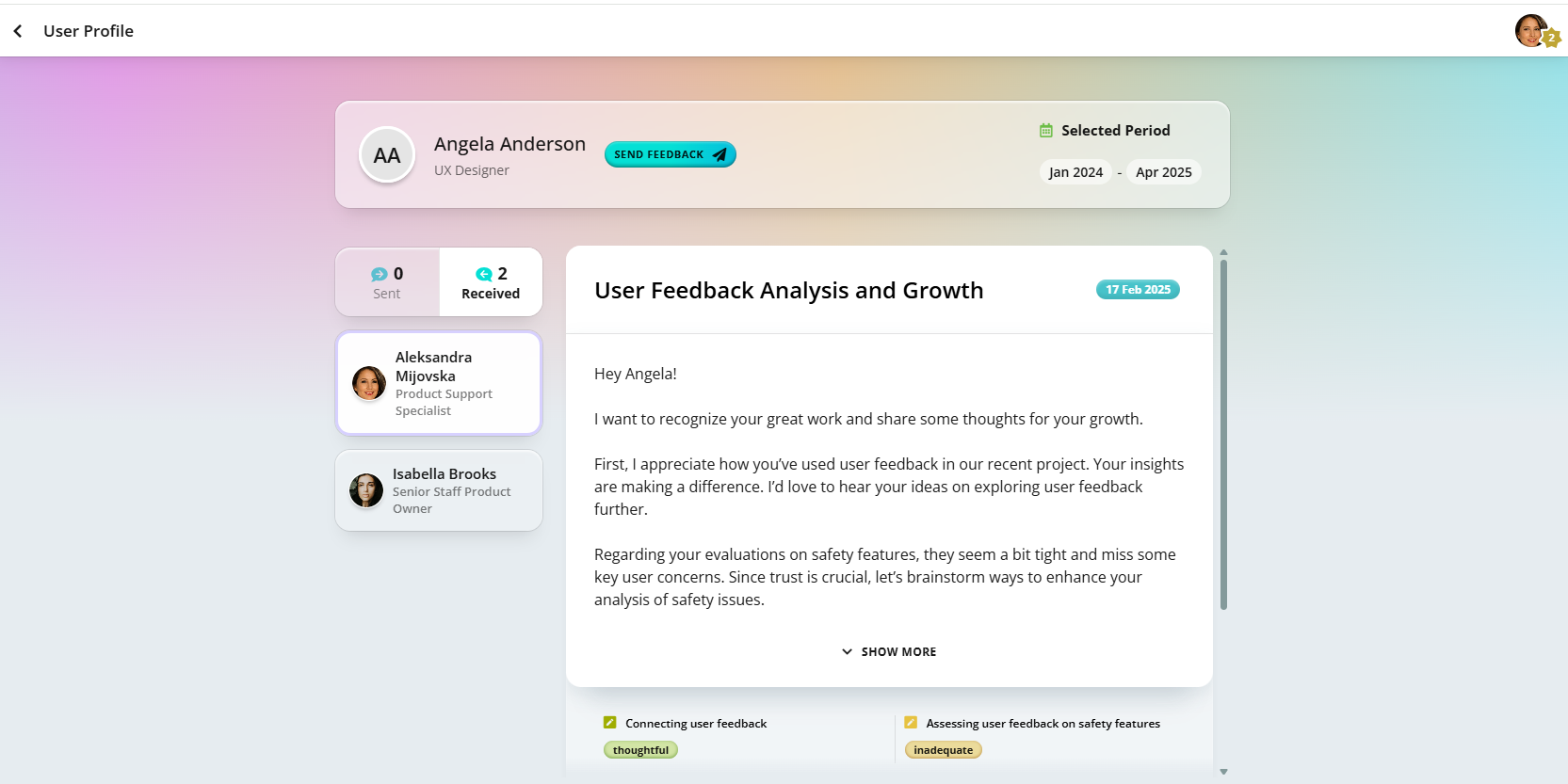Screen dimensions: 1568x784
Task: Click the AA initials avatar
Action: click(387, 155)
